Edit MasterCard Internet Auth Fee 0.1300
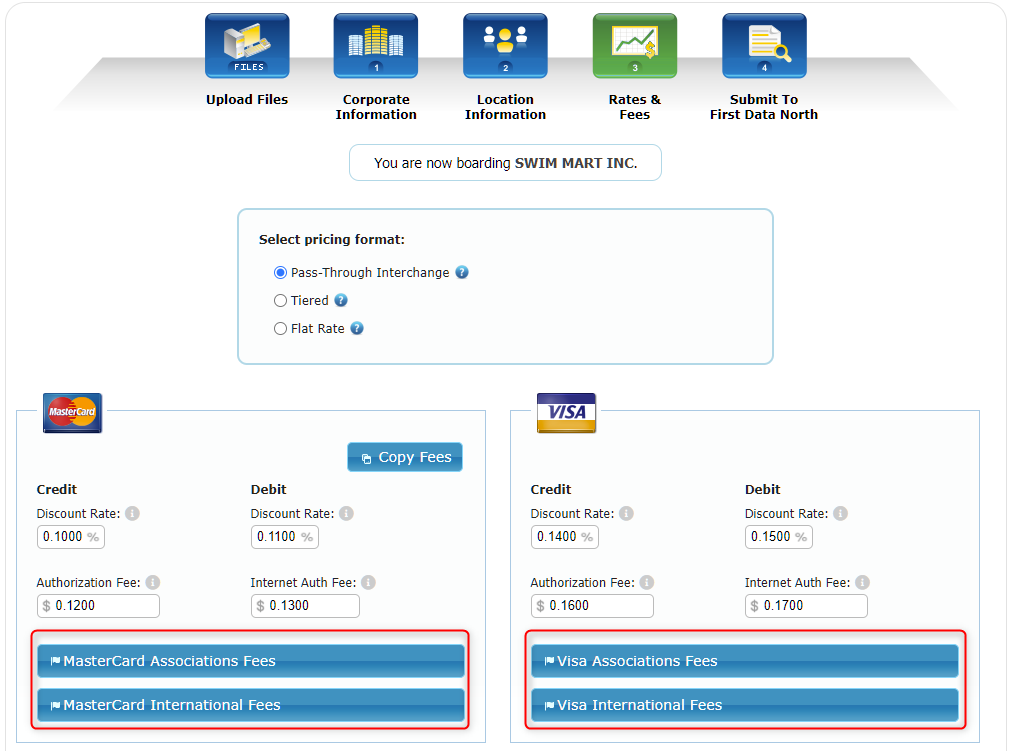This screenshot has height=751, width=1011. pos(306,606)
